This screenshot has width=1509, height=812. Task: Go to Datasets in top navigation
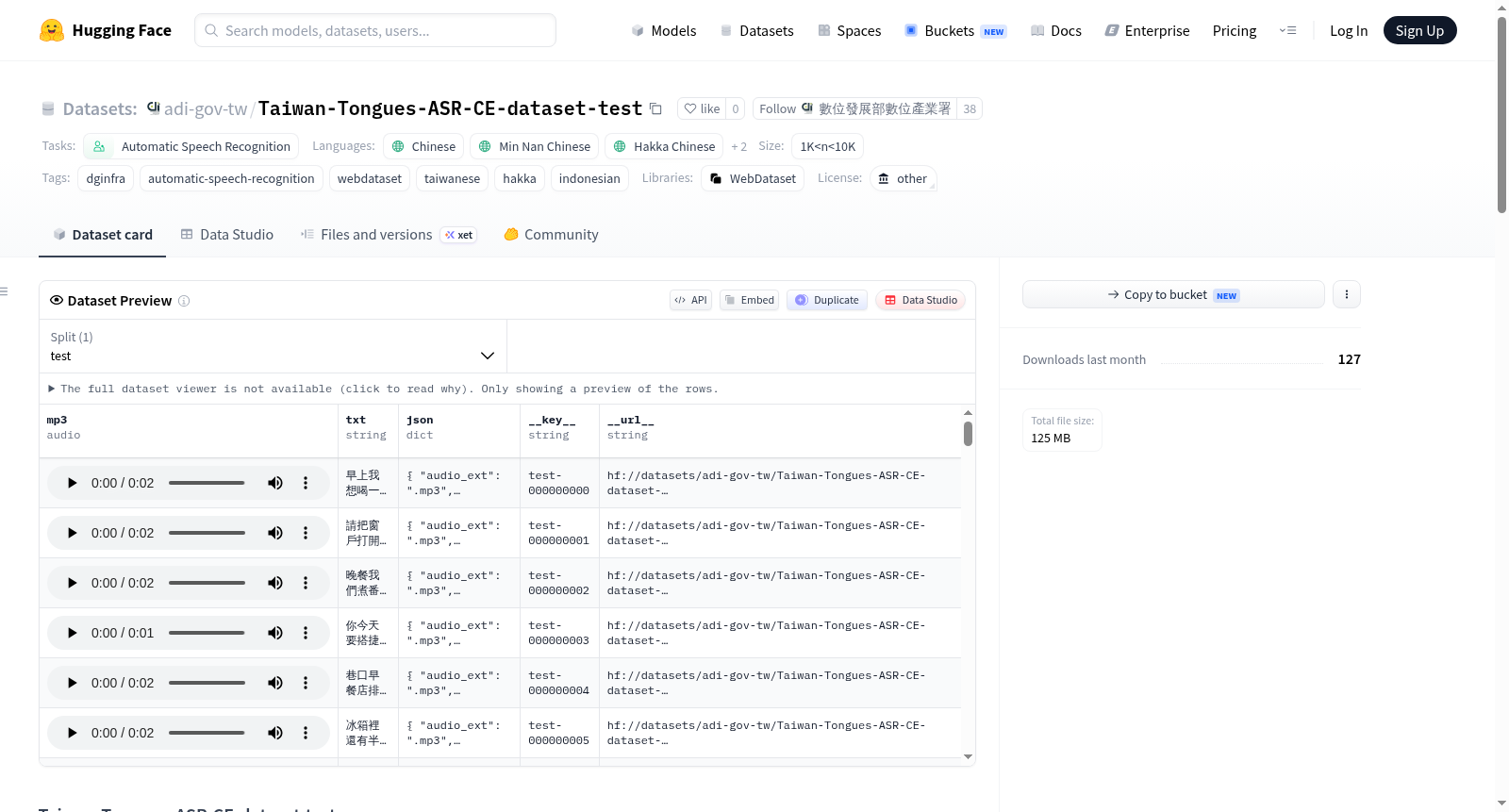tap(756, 30)
